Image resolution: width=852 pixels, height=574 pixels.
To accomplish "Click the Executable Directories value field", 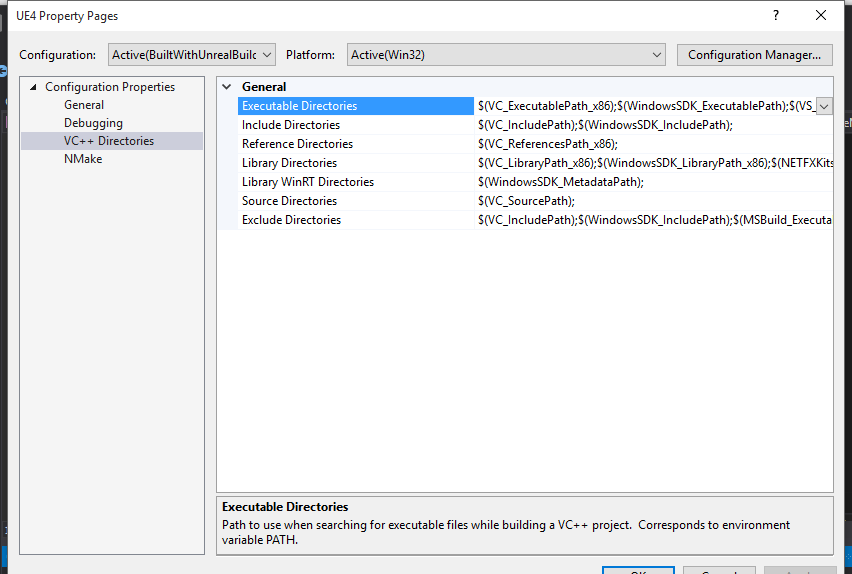I will pos(646,106).
